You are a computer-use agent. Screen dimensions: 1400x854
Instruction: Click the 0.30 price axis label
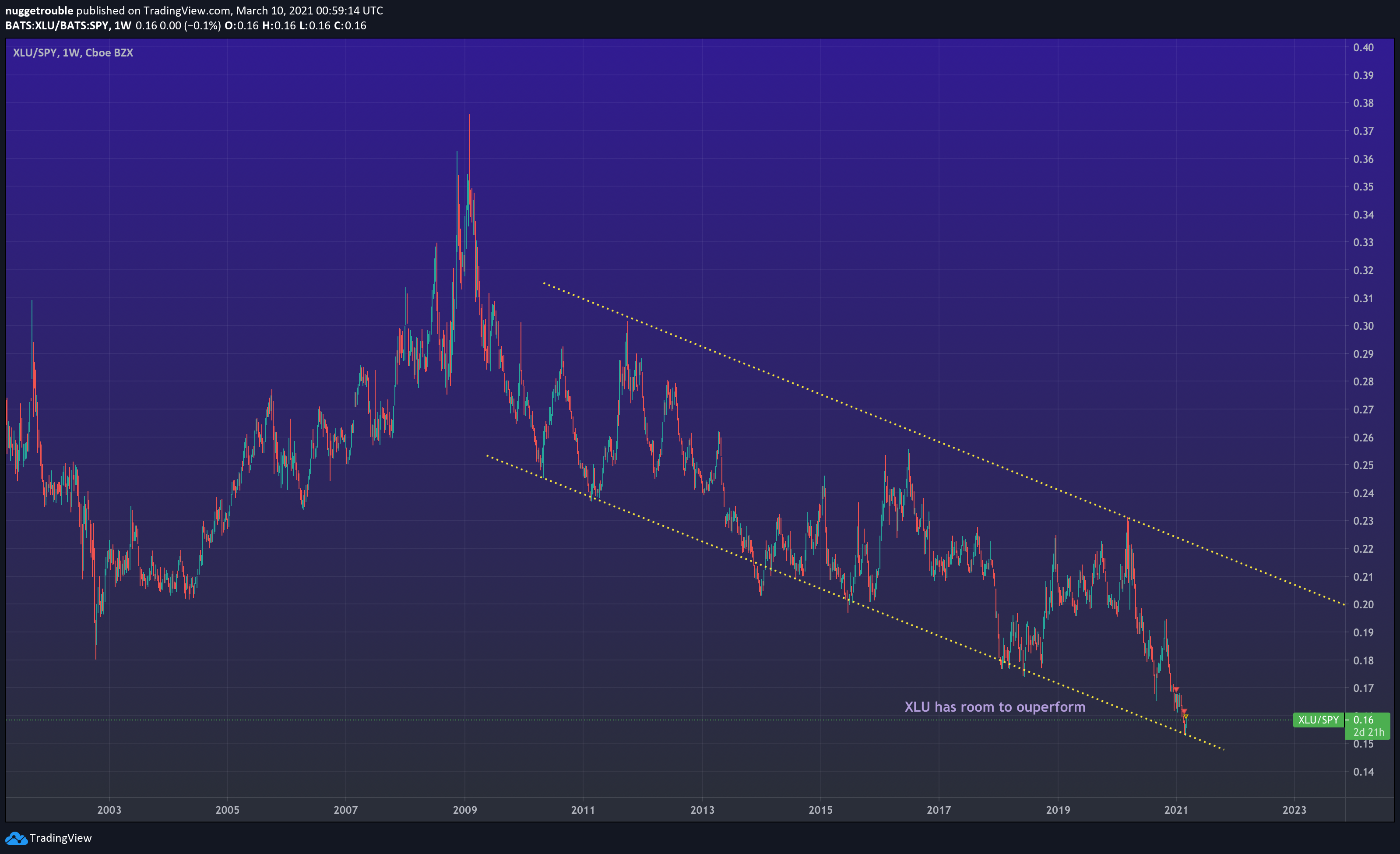[x=1363, y=326]
